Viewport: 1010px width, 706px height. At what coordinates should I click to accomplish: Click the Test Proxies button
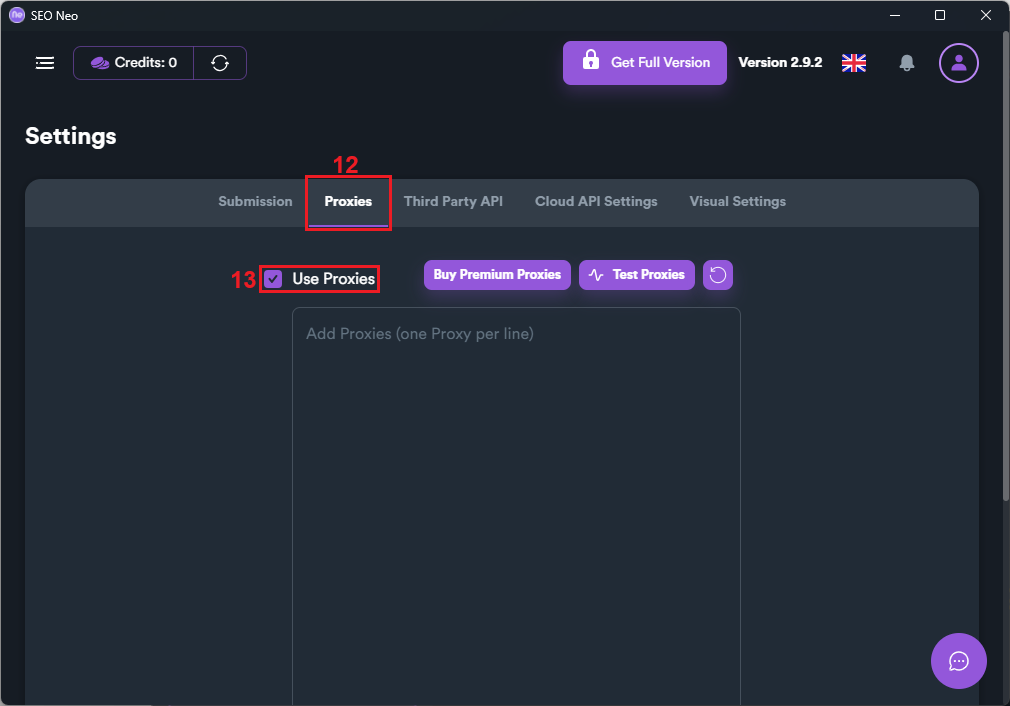(636, 275)
